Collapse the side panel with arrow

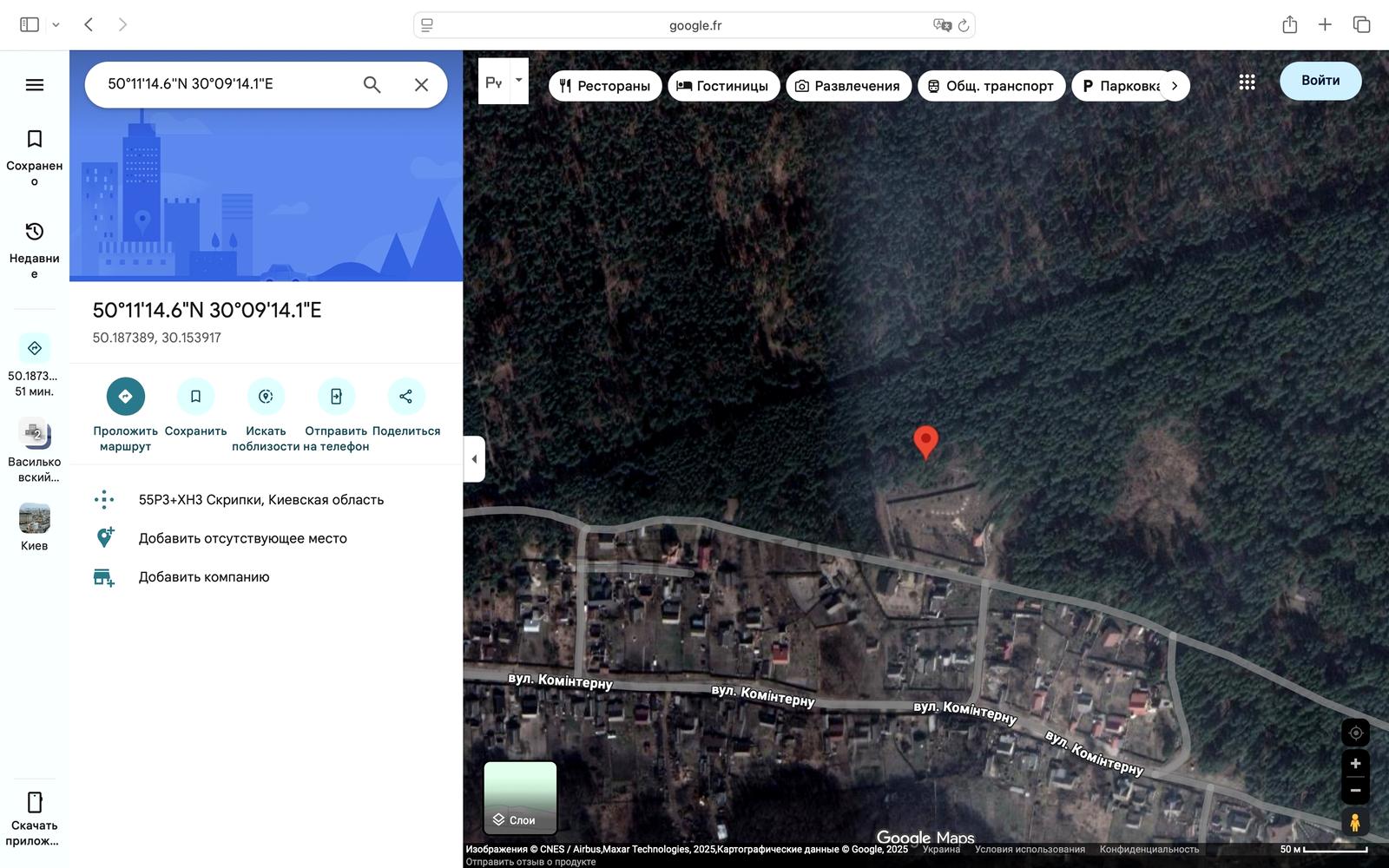tap(474, 459)
